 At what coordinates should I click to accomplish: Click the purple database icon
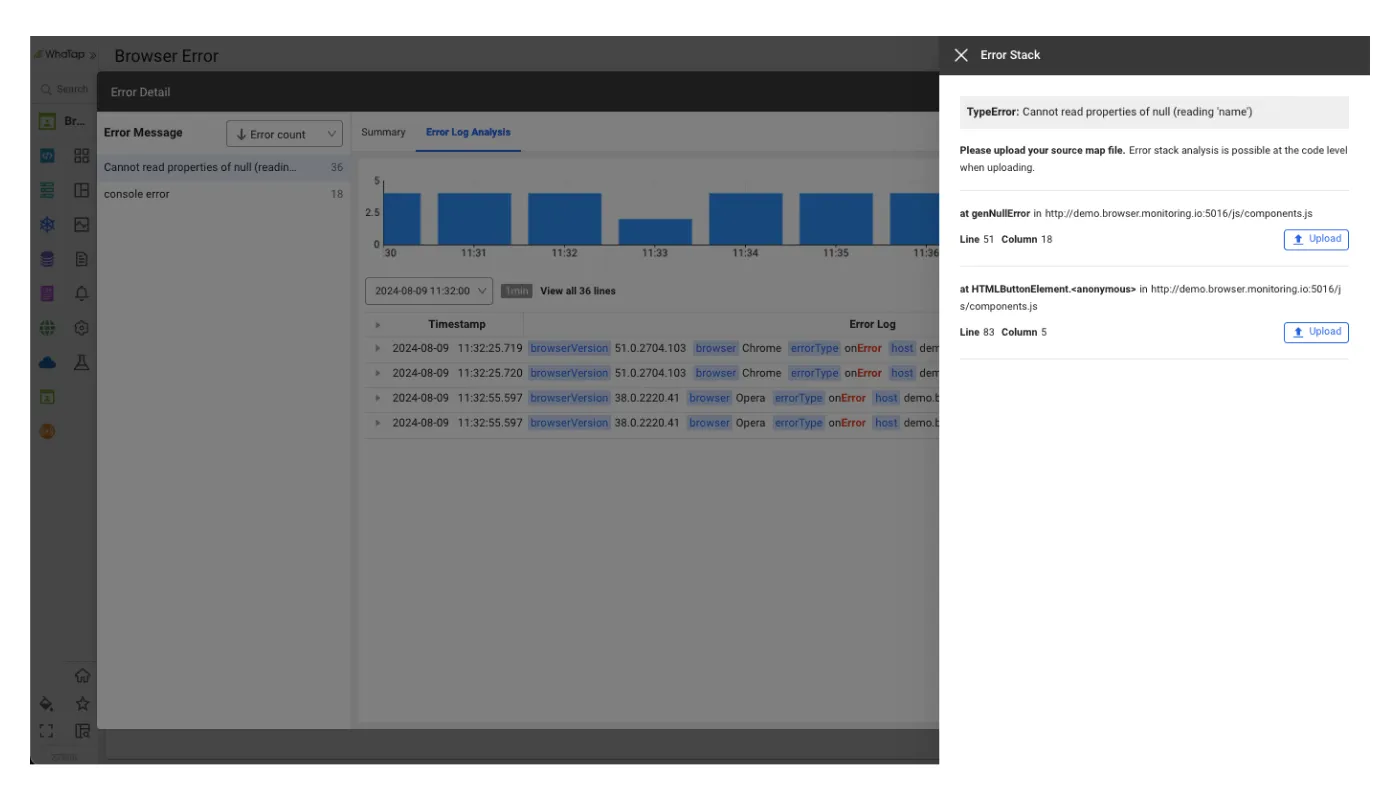pos(47,259)
